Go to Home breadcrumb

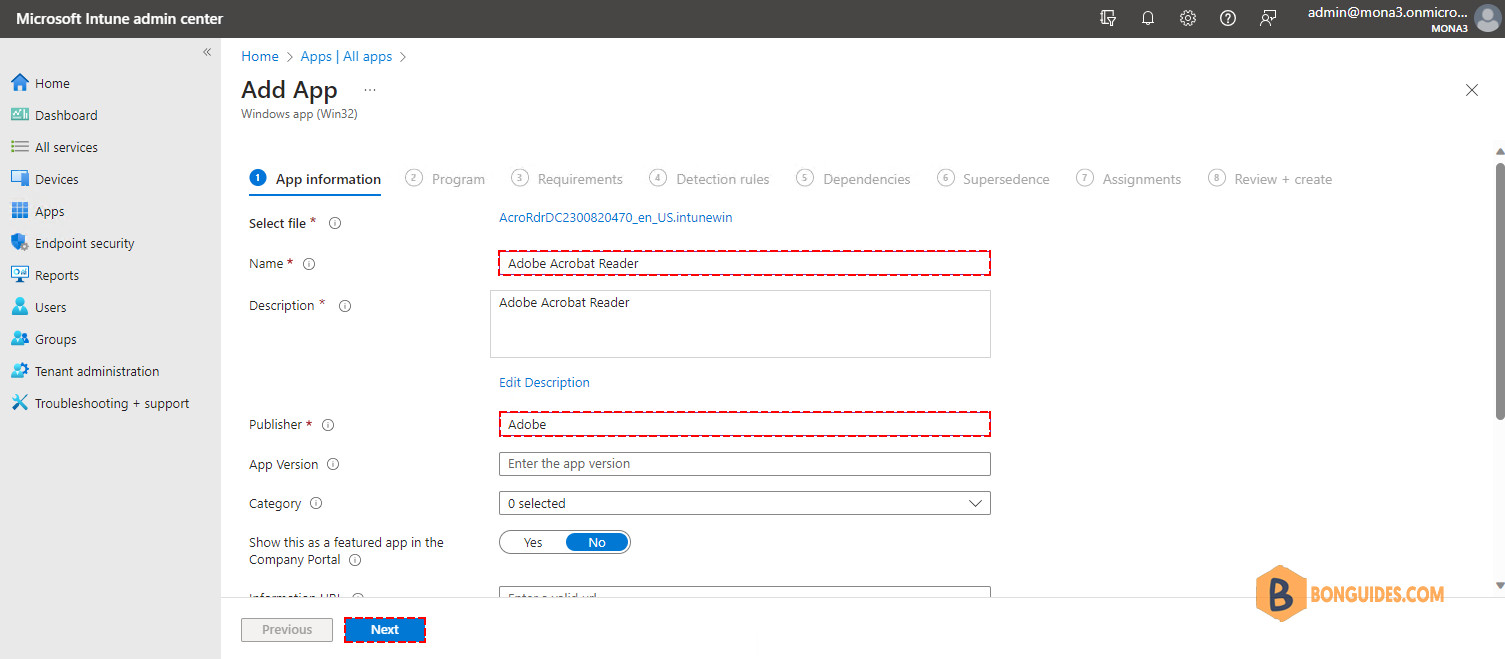(260, 56)
